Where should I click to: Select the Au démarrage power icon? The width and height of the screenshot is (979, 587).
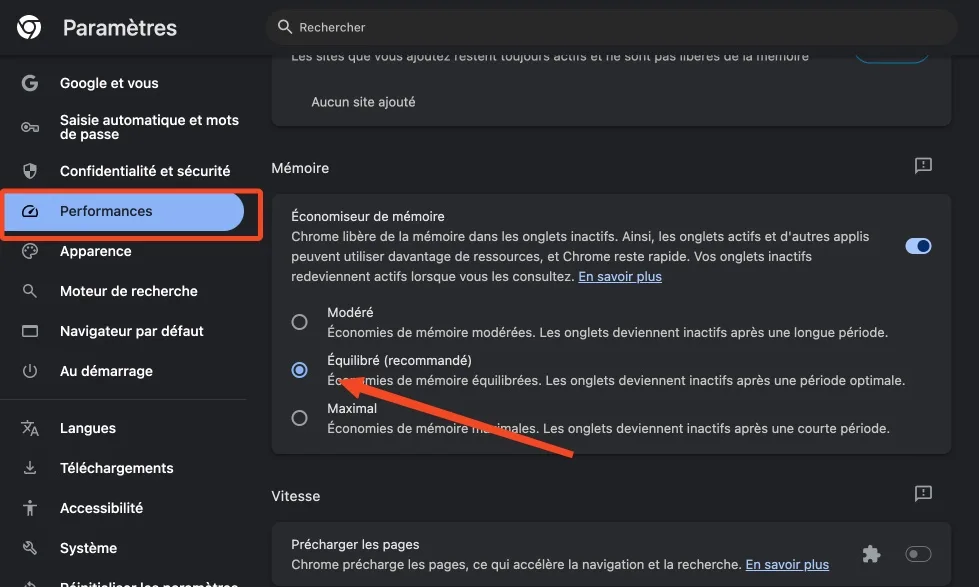(x=31, y=370)
